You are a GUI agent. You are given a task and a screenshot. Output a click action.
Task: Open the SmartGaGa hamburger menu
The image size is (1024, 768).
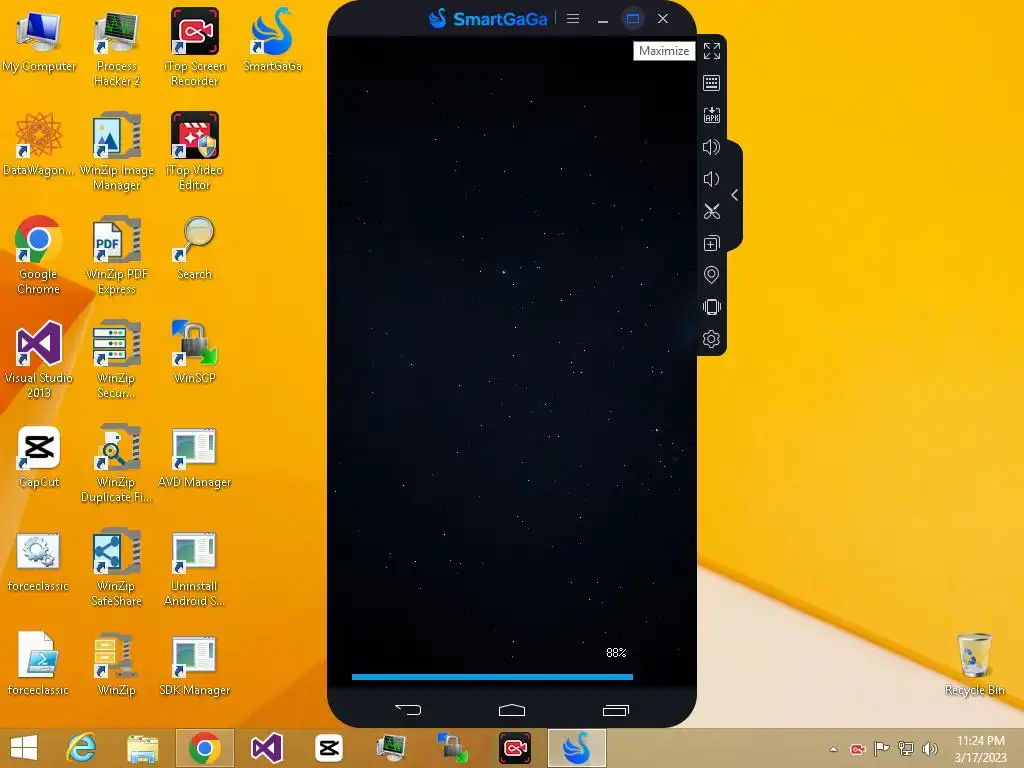coord(573,18)
